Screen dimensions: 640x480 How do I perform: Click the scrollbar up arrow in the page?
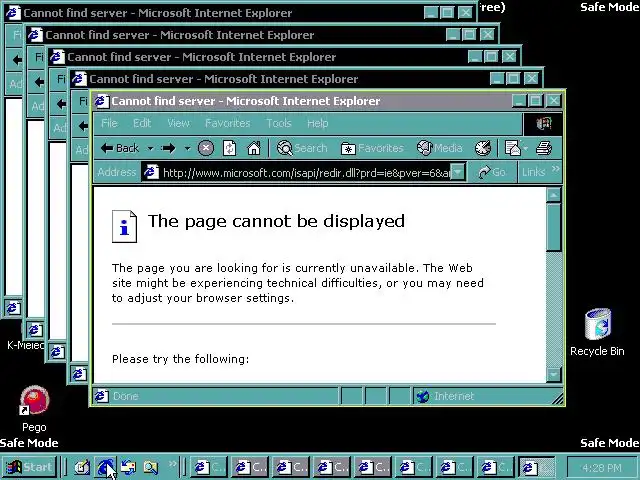553,195
